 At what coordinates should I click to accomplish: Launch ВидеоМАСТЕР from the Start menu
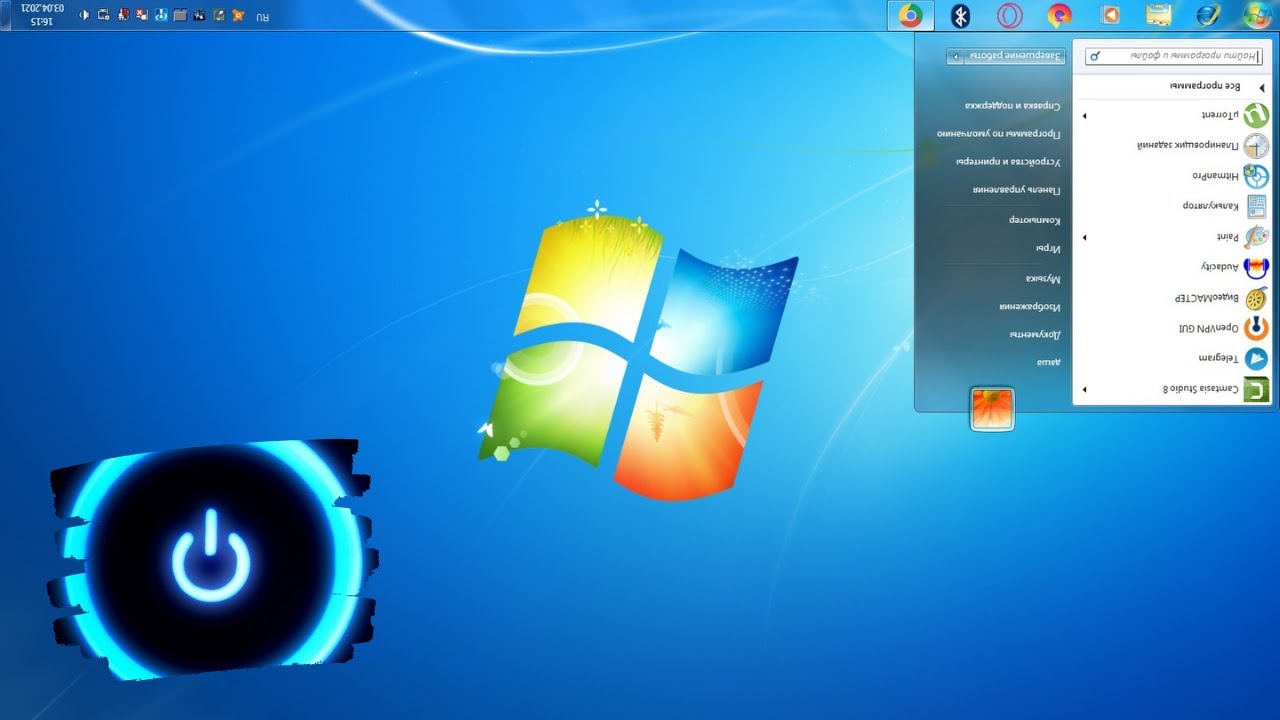(1176, 298)
